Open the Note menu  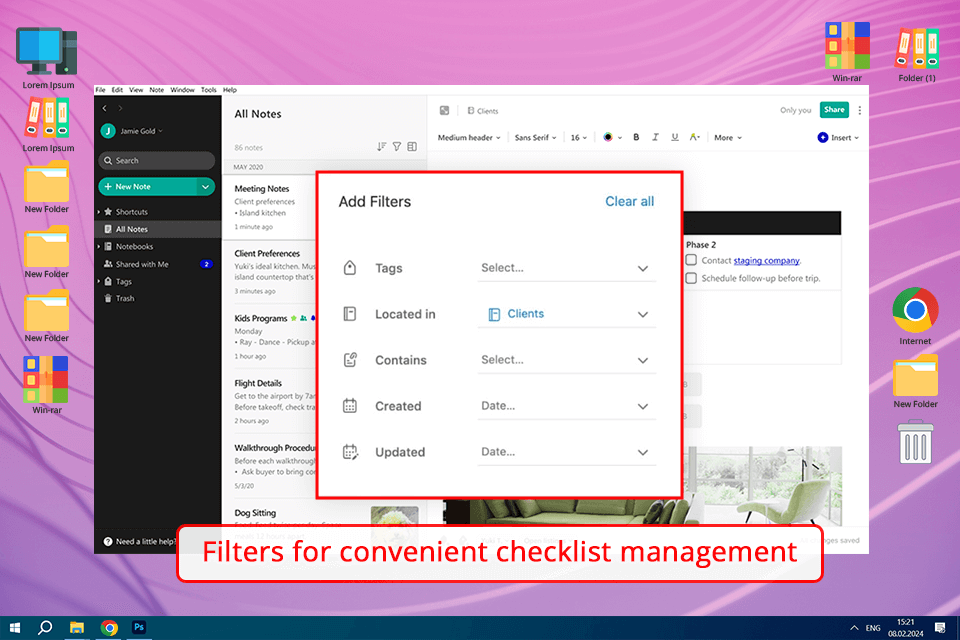[x=157, y=89]
